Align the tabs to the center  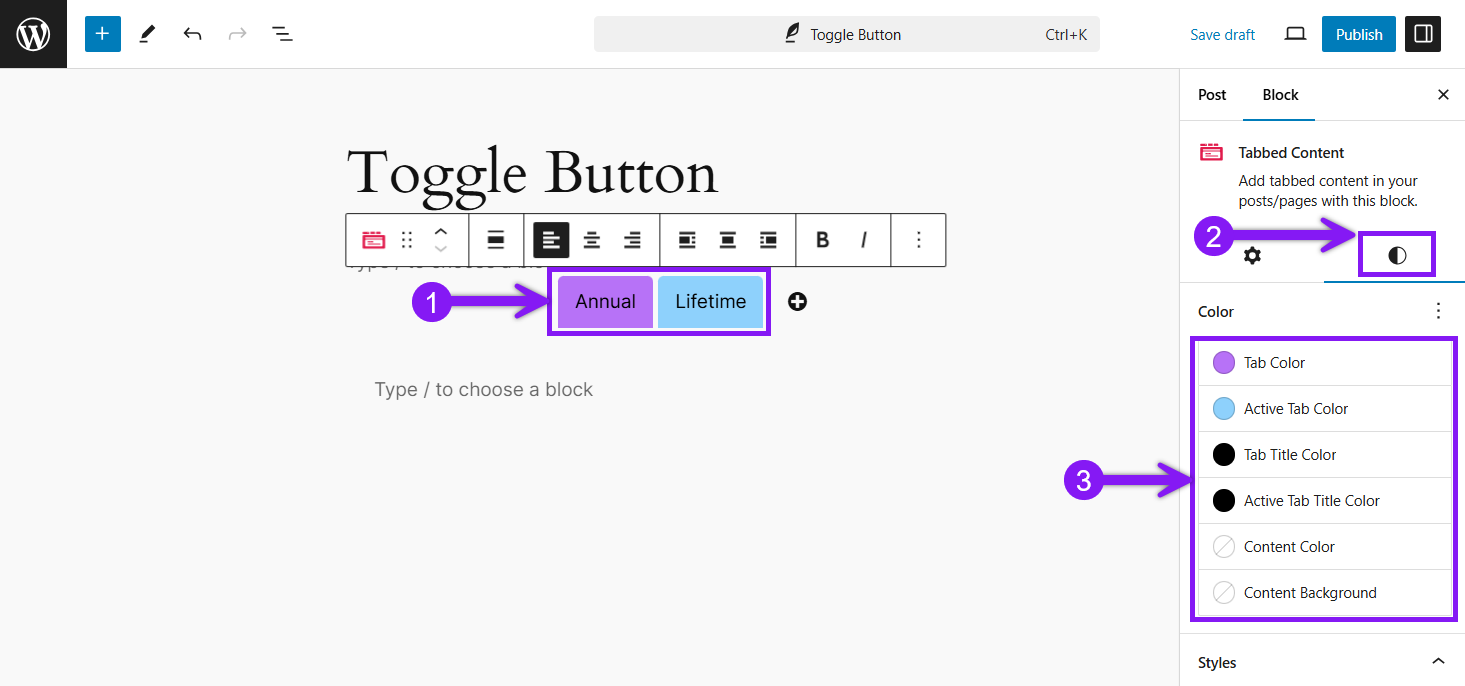pos(728,240)
